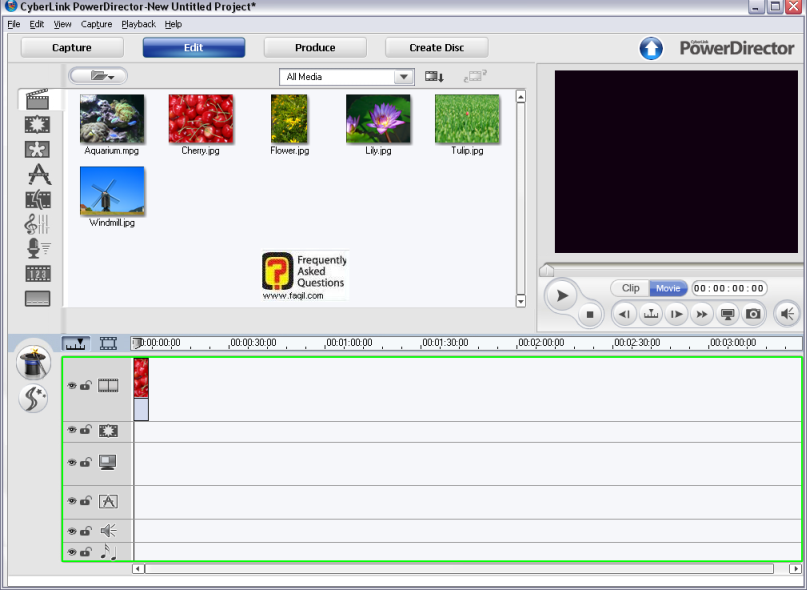Take a snapshot with the camera icon

click(753, 314)
